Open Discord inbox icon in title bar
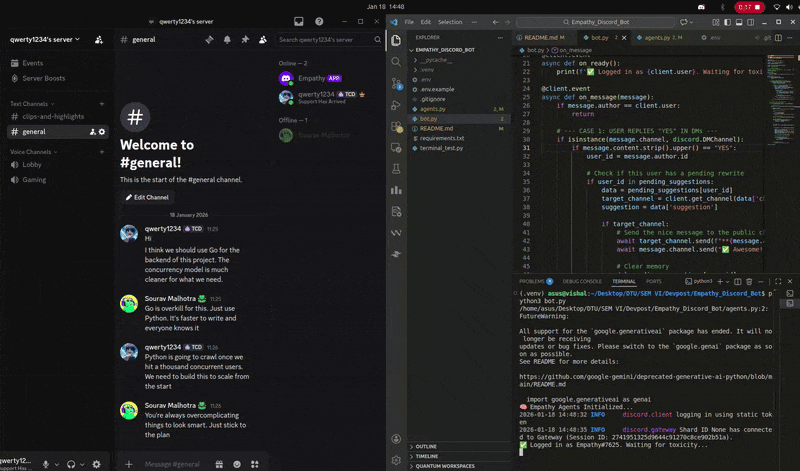The height and width of the screenshot is (471, 800). coord(298,21)
